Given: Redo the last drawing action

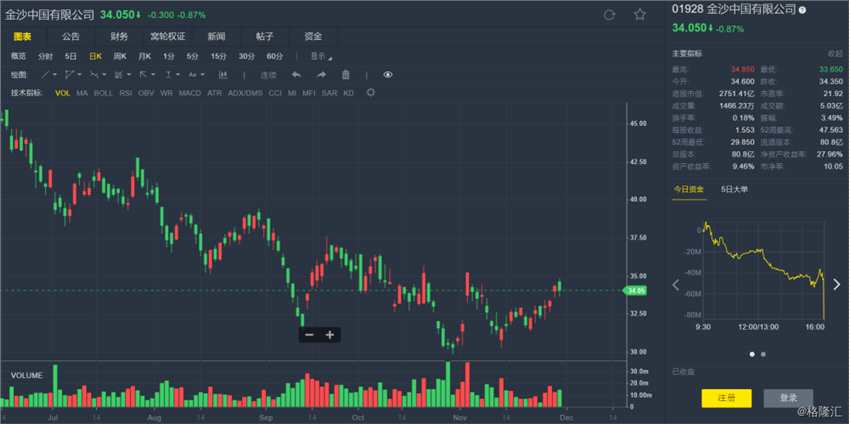Looking at the screenshot, I should [321, 75].
